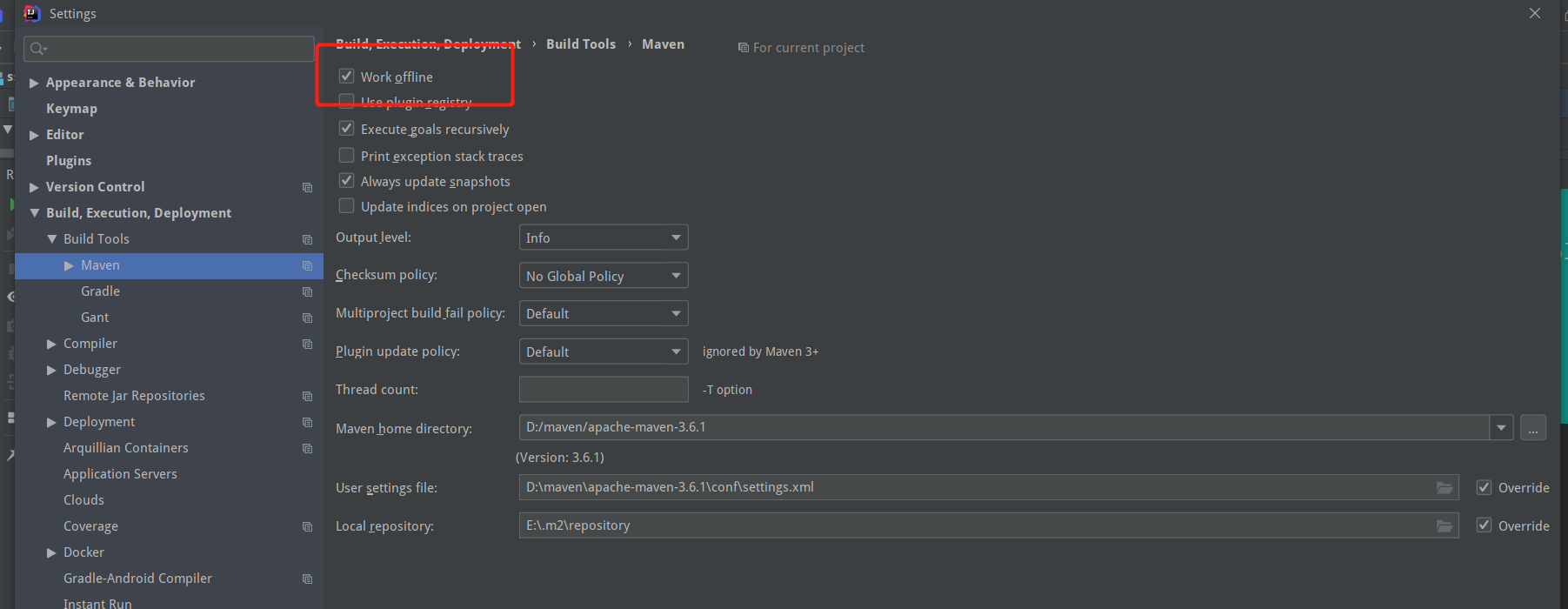Click the project-level icon beside Gradle-Android Compiler
This screenshot has height=609, width=1568.
pos(307,579)
